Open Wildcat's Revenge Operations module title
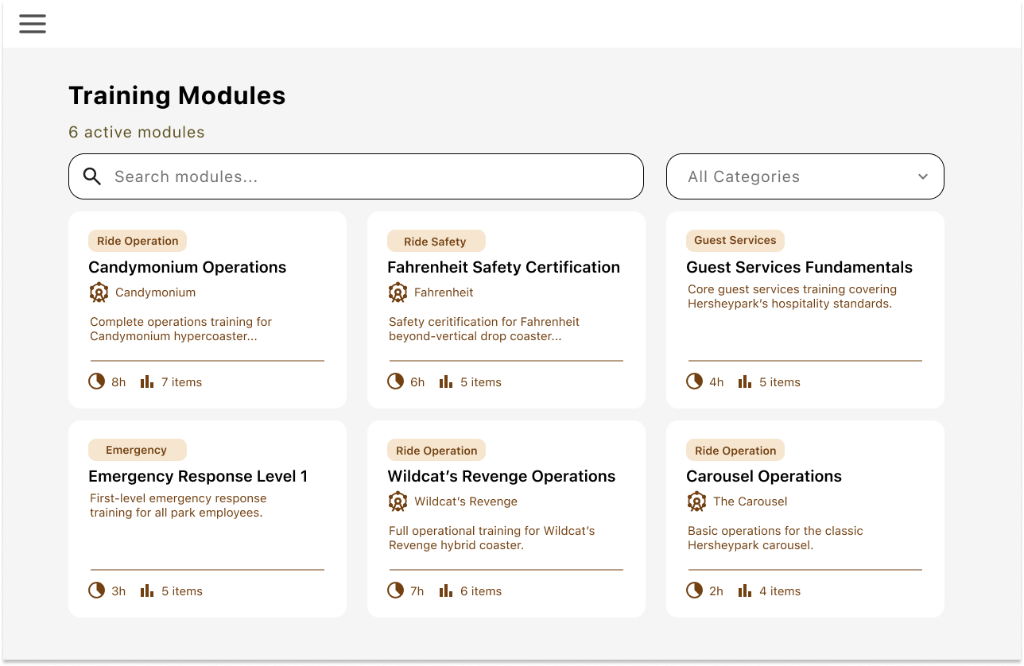Image resolution: width=1024 pixels, height=666 pixels. (502, 476)
